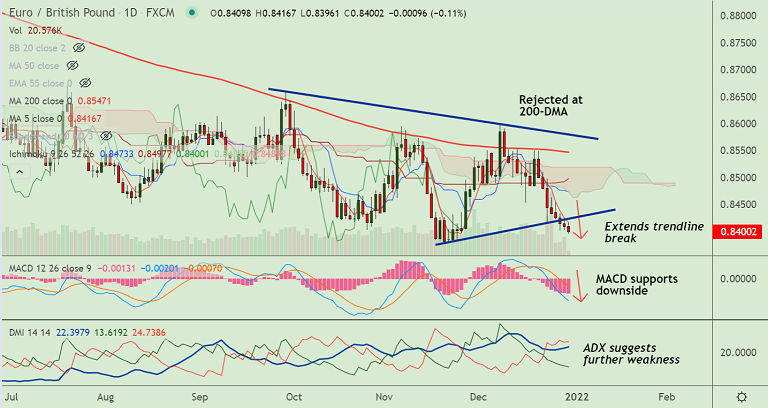The image size is (768, 408).
Task: Click Ichimoku green value 0.84001
Action: click(192, 154)
